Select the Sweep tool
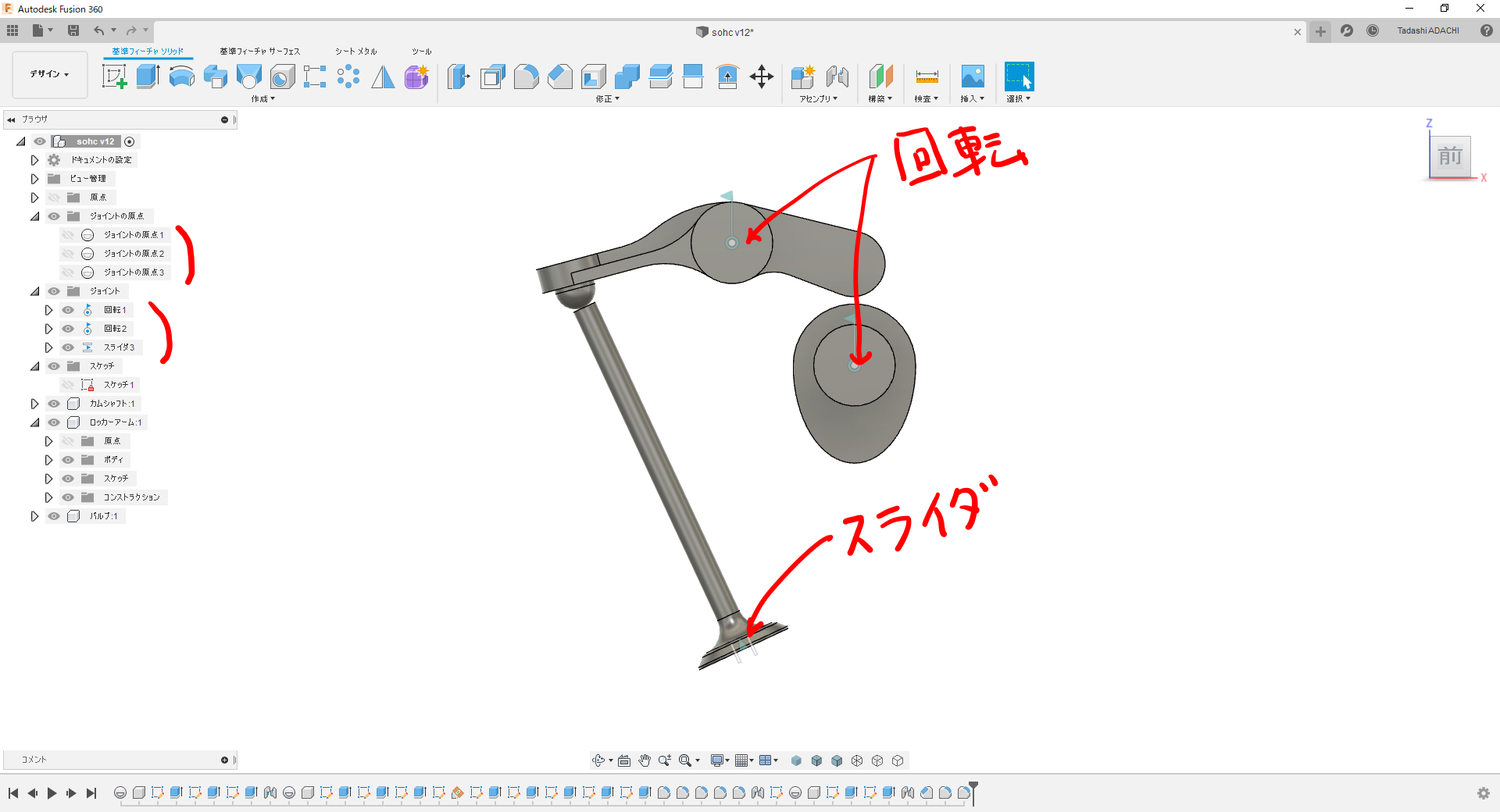 click(215, 77)
